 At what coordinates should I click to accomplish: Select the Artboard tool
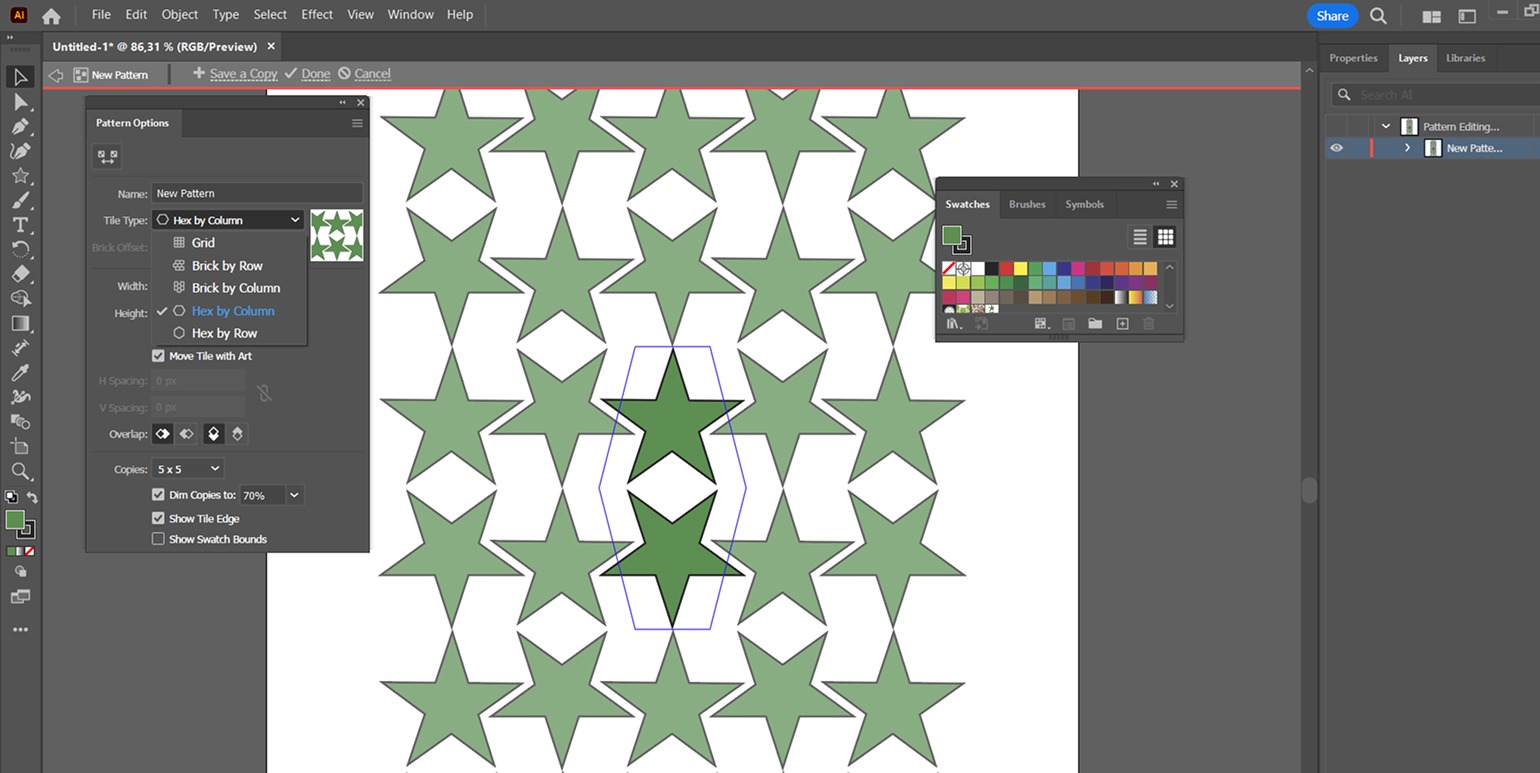click(x=20, y=446)
